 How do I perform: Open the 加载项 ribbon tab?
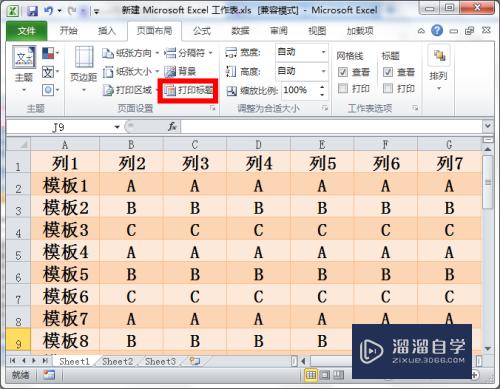[x=360, y=31]
